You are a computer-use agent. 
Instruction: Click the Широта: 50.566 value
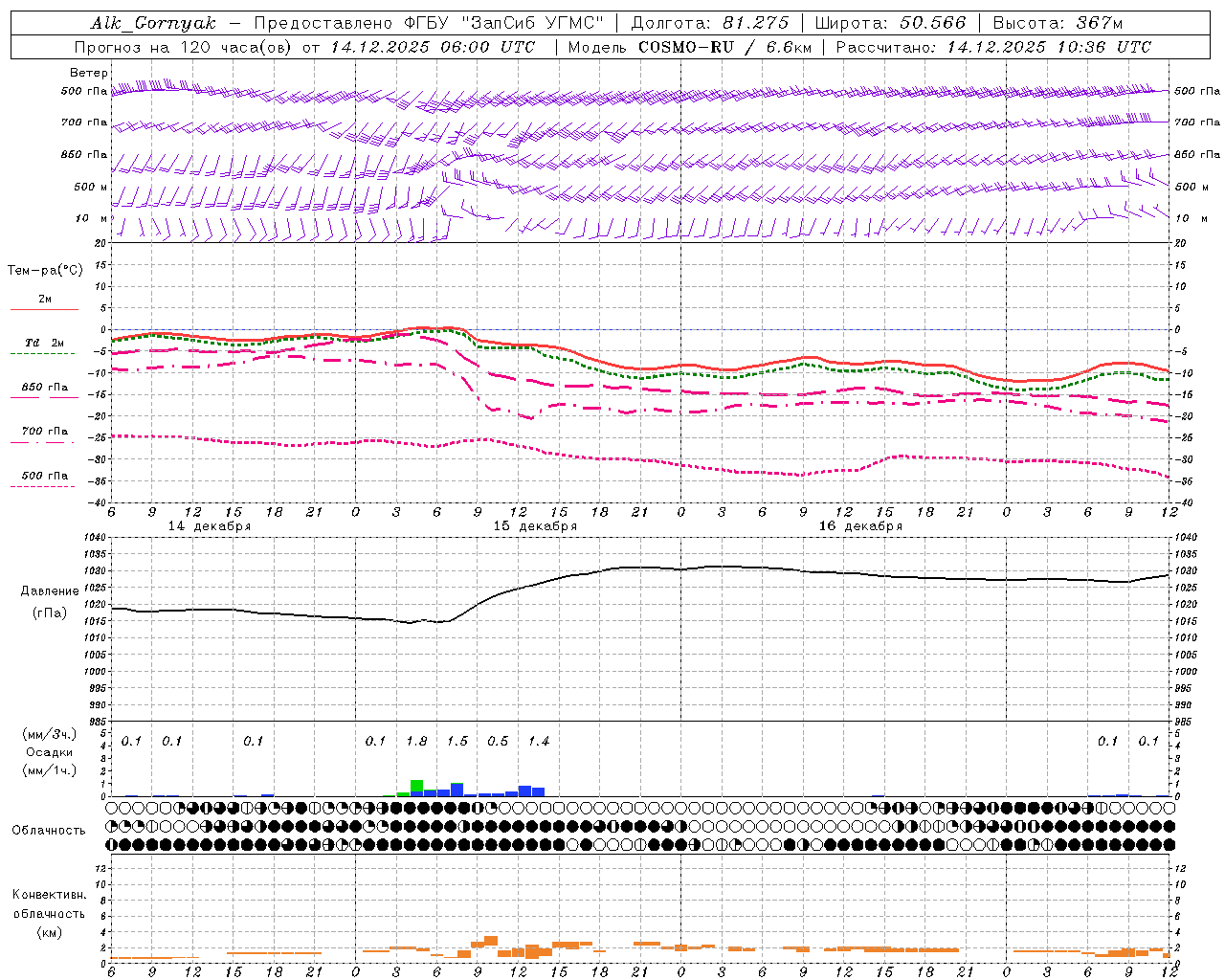tap(890, 23)
